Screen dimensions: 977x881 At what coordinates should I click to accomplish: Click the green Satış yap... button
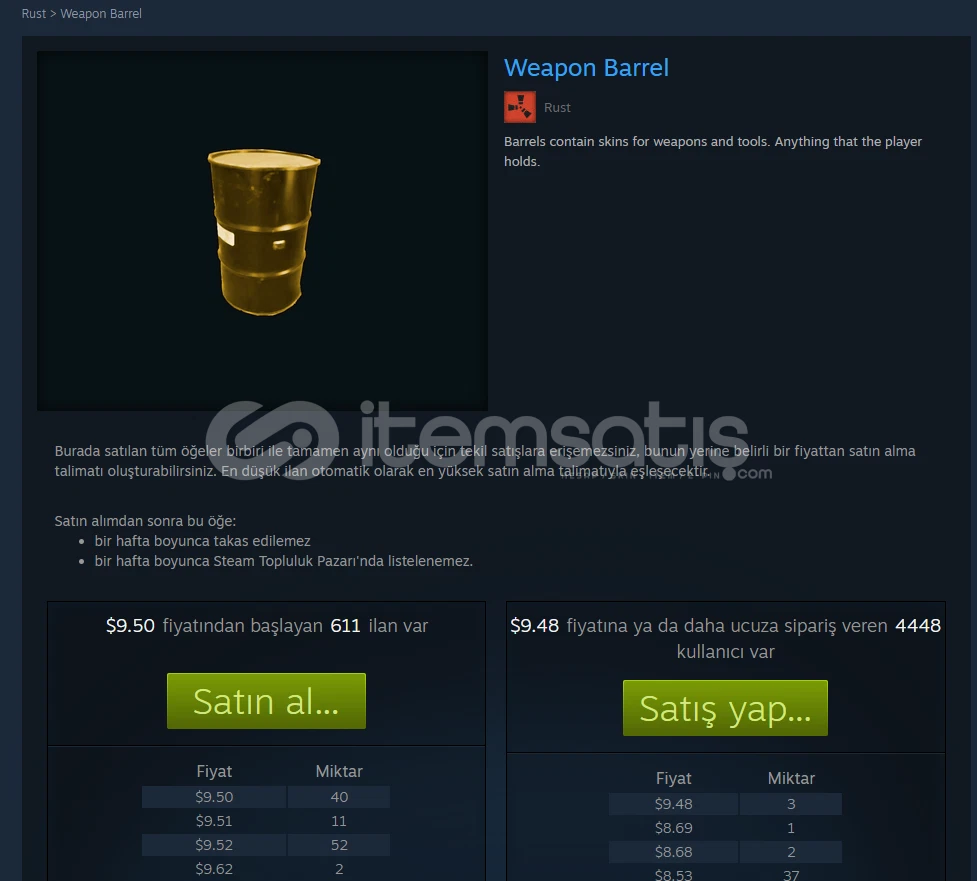point(725,708)
